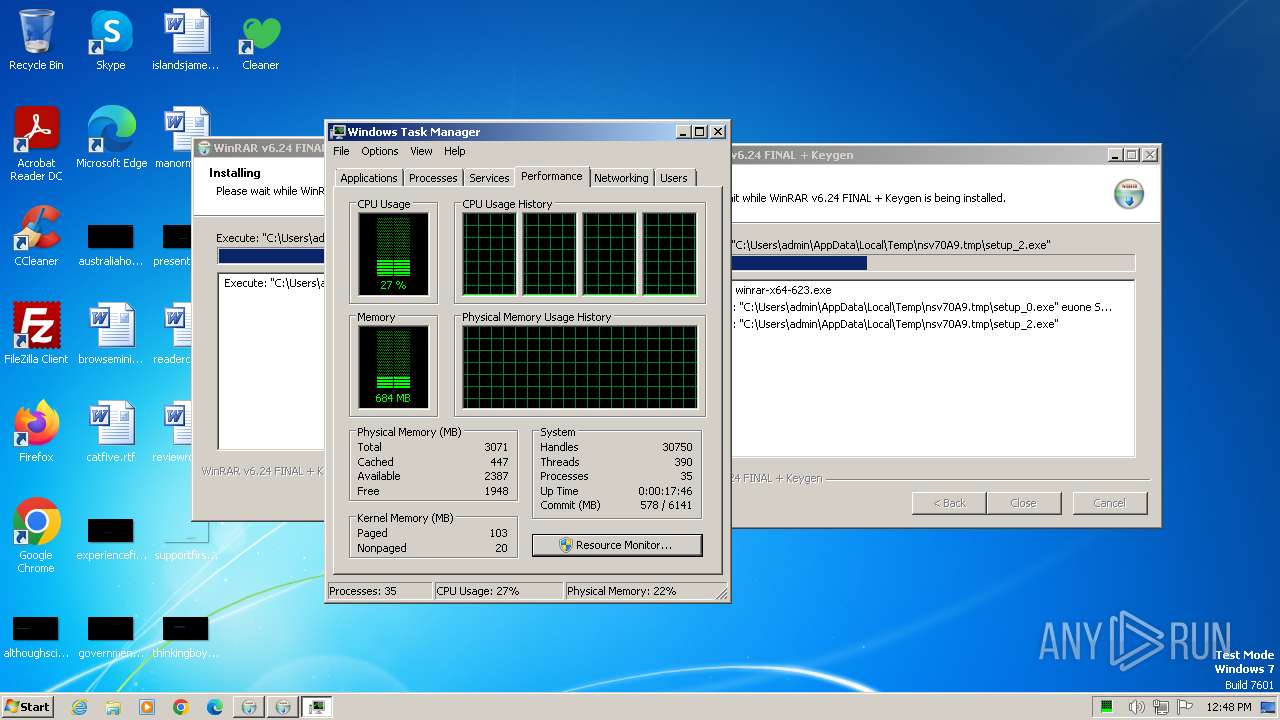Switch to second installer taskbar button
This screenshot has height=720, width=1280.
[x=283, y=707]
